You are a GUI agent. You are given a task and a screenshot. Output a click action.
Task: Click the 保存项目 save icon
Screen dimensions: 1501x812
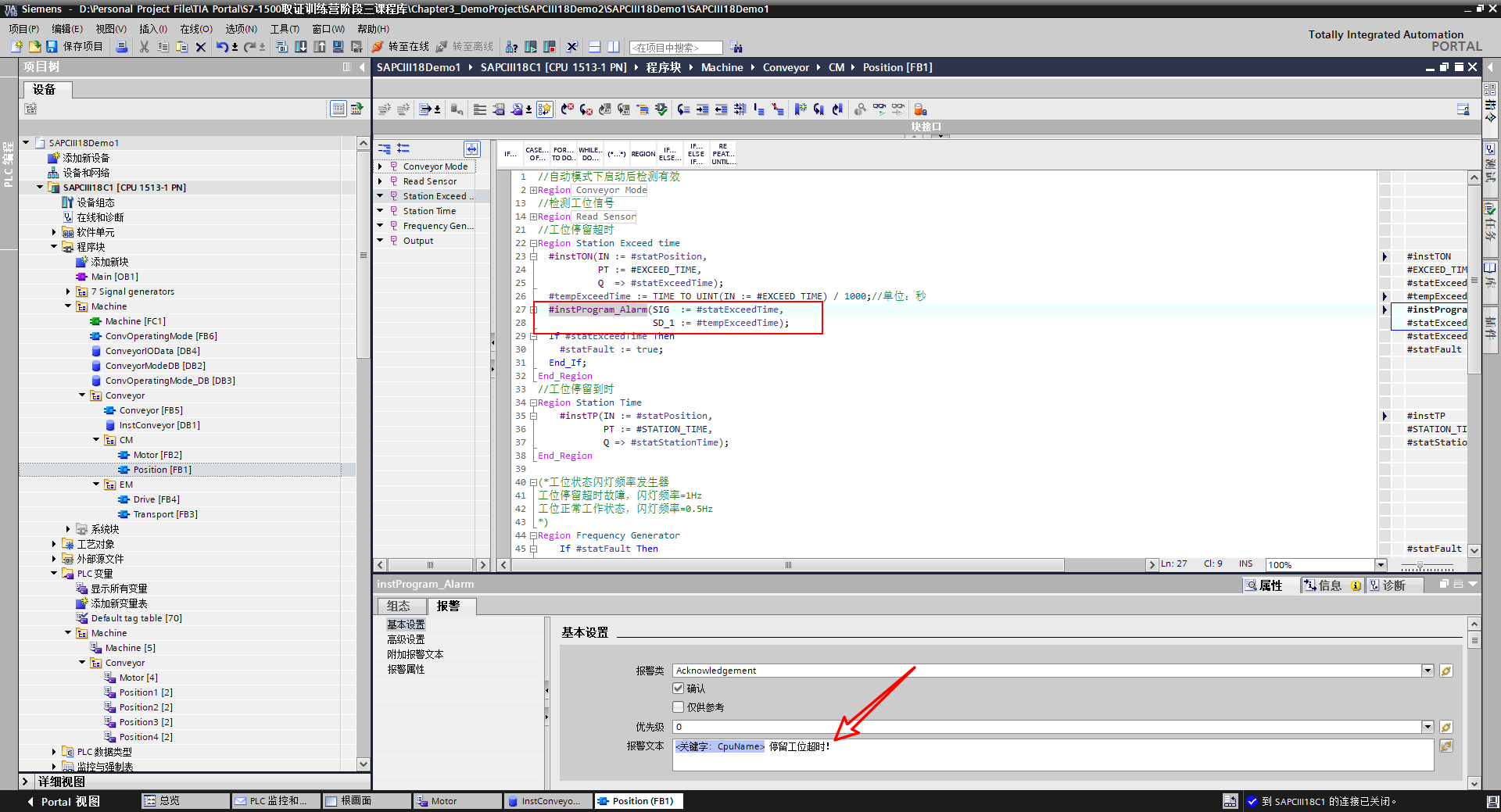(52, 47)
